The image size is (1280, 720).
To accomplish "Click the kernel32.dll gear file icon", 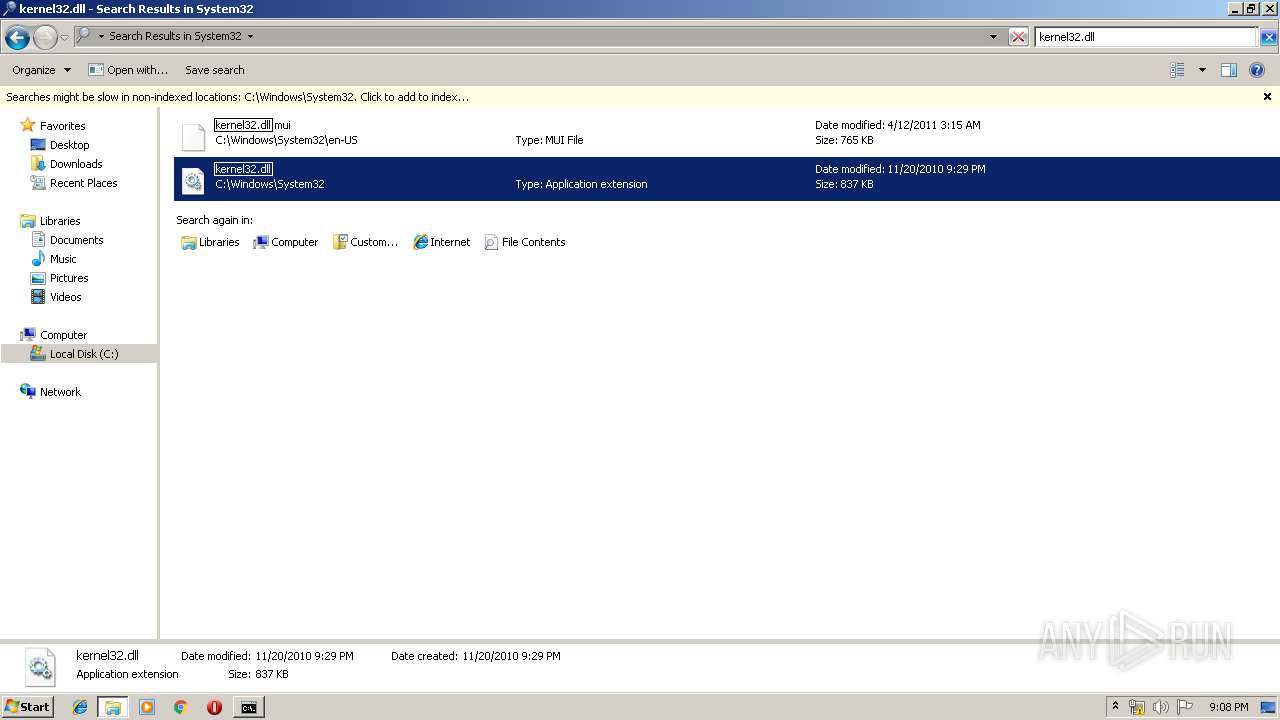I will [x=193, y=179].
